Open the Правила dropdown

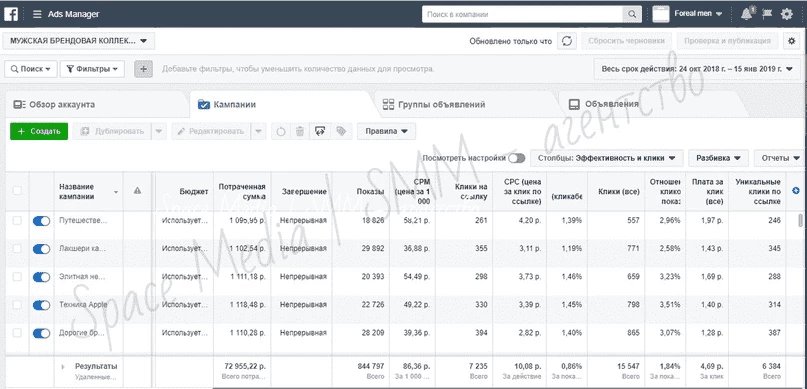[387, 131]
